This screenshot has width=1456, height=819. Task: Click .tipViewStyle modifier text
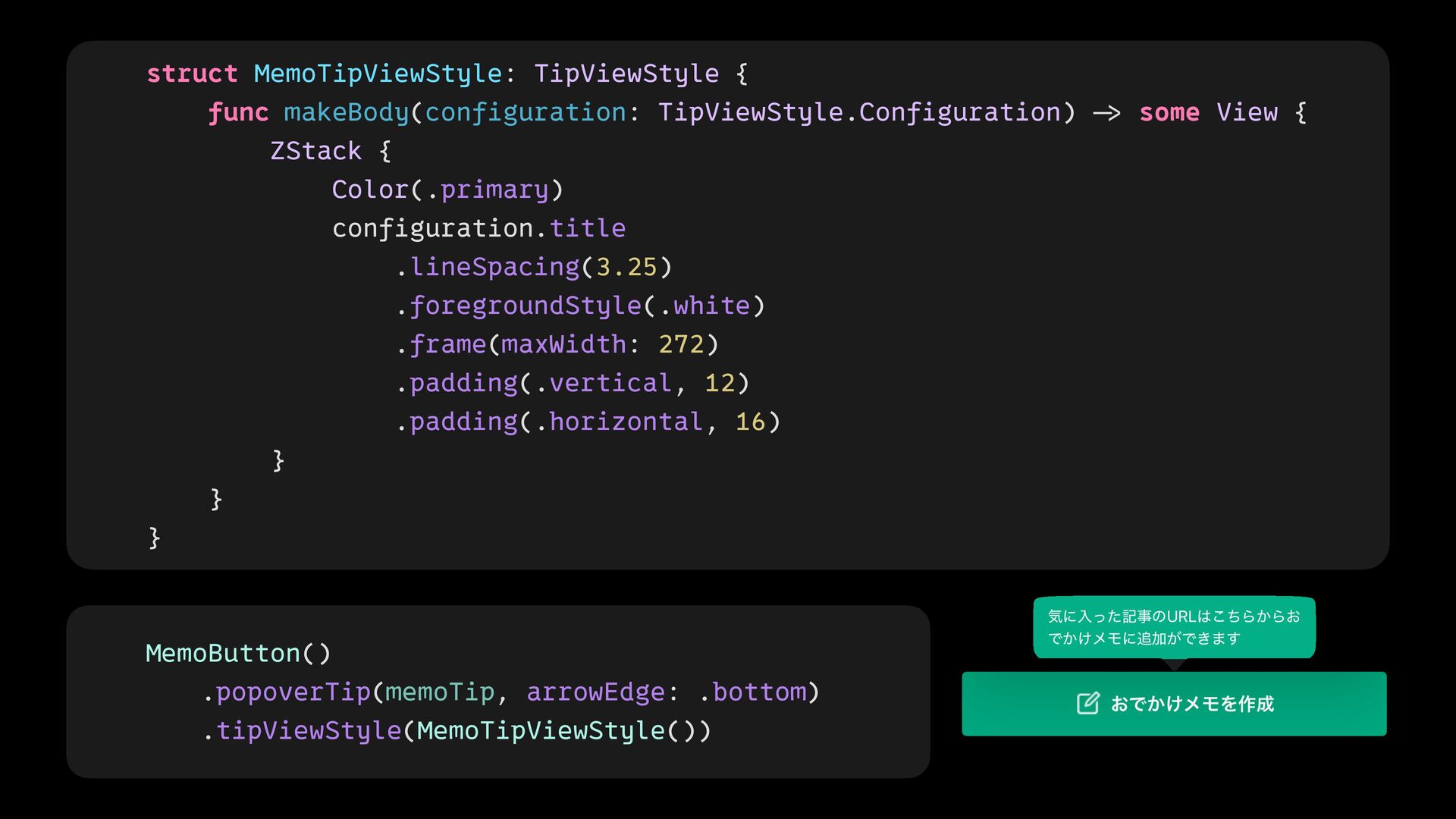coord(309,730)
